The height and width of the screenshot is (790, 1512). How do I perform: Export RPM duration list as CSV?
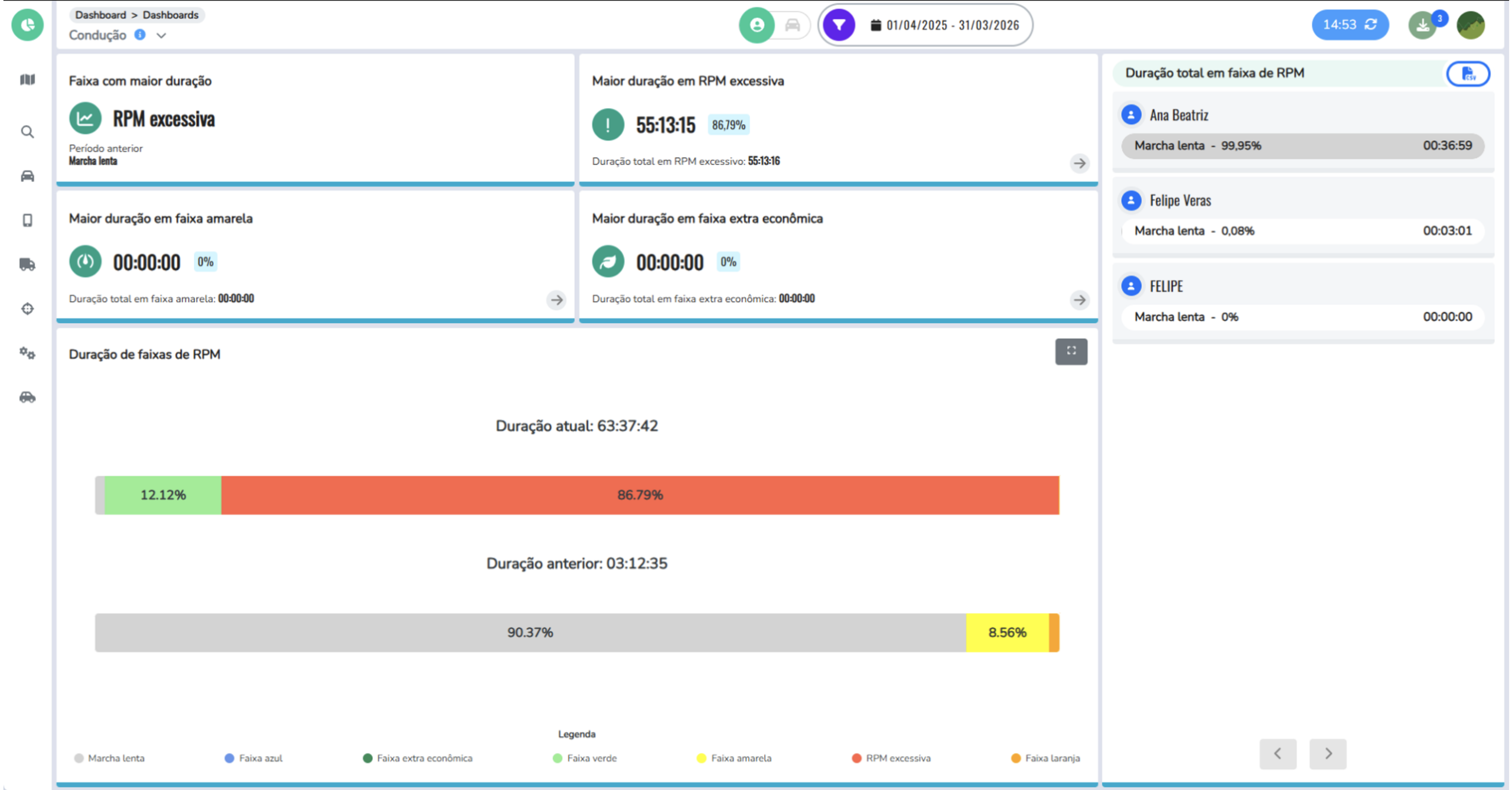pyautogui.click(x=1468, y=74)
